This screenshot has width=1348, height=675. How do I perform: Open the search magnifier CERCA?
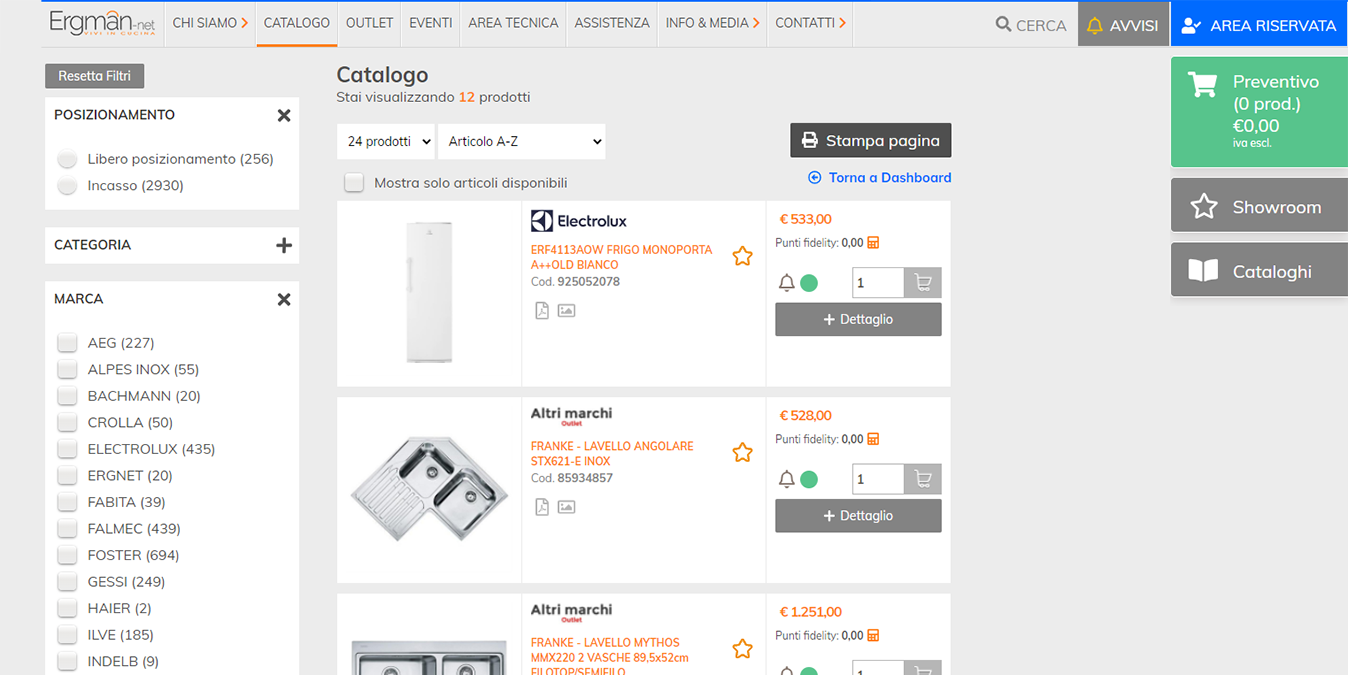tap(1030, 25)
